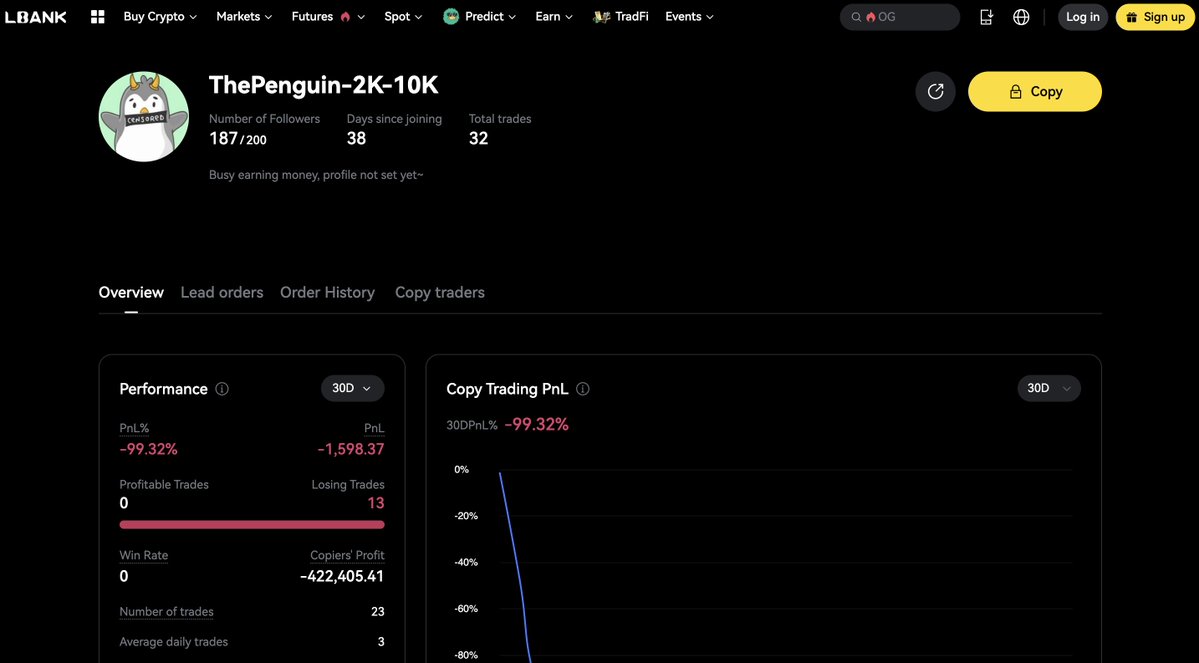Switch to the Lead orders tab

pos(222,293)
